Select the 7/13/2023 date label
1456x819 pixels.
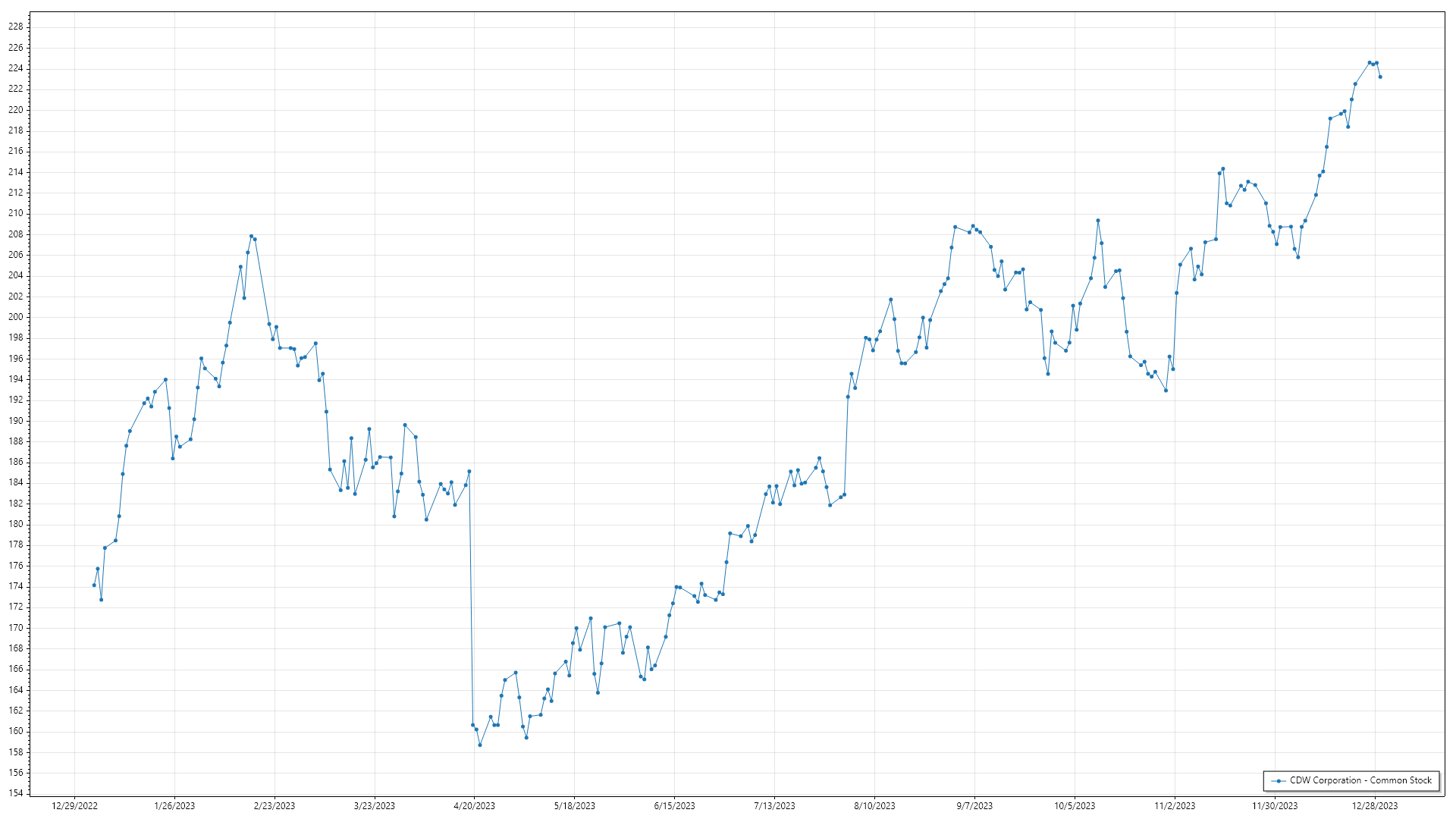(774, 806)
